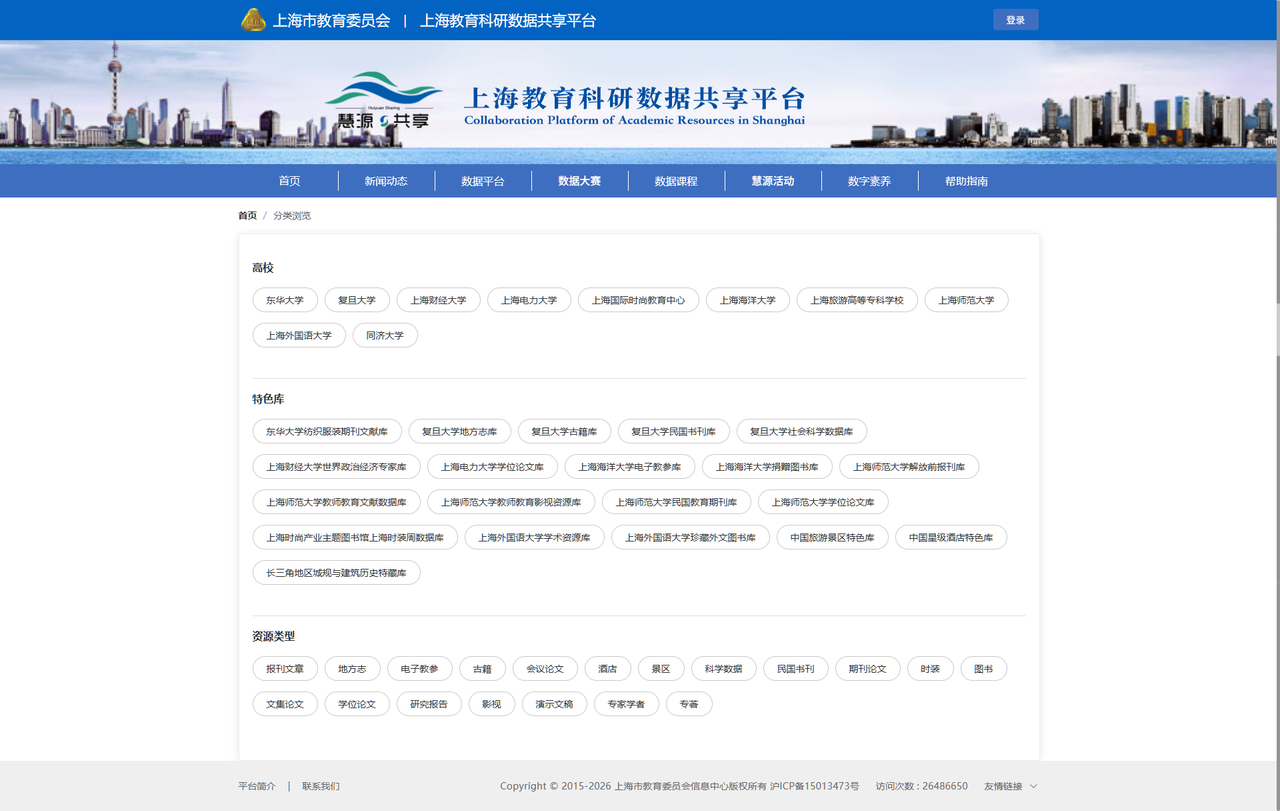Expand the 友情链接 dropdown in footer
The height and width of the screenshot is (811, 1280).
click(x=1010, y=786)
